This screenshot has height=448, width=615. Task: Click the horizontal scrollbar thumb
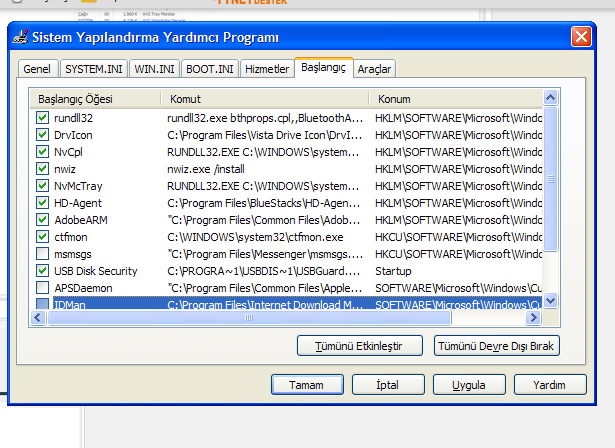pos(249,317)
